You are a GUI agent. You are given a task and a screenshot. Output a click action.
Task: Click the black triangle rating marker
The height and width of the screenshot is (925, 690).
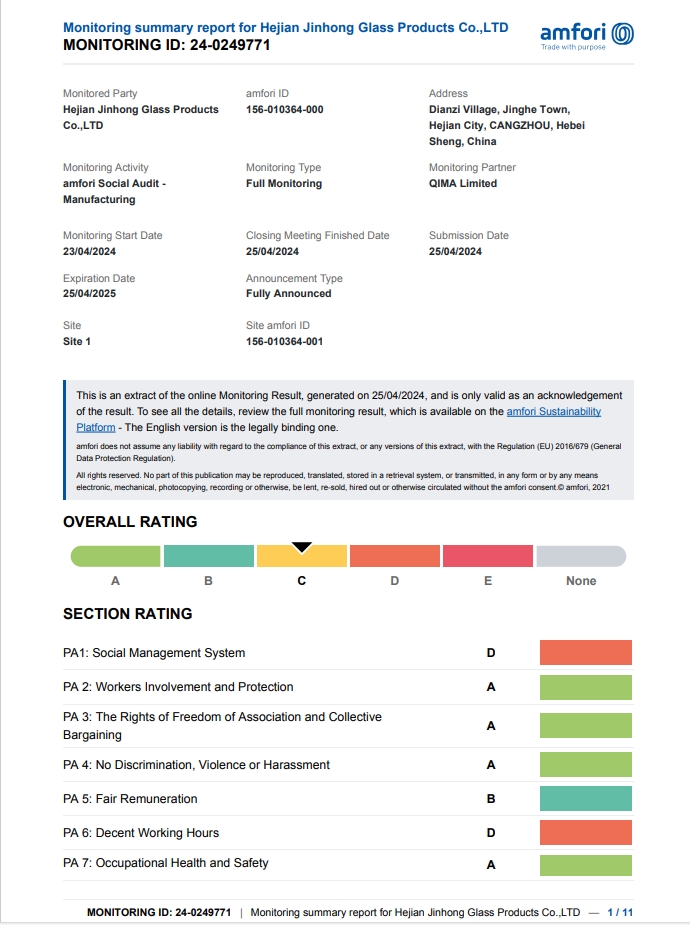(x=302, y=547)
